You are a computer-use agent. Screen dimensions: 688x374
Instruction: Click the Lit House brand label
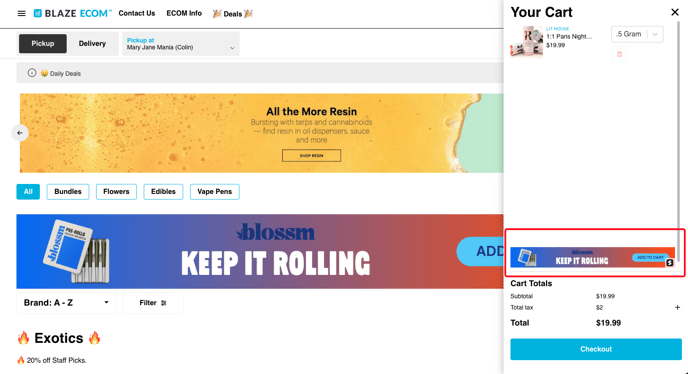pyautogui.click(x=557, y=29)
